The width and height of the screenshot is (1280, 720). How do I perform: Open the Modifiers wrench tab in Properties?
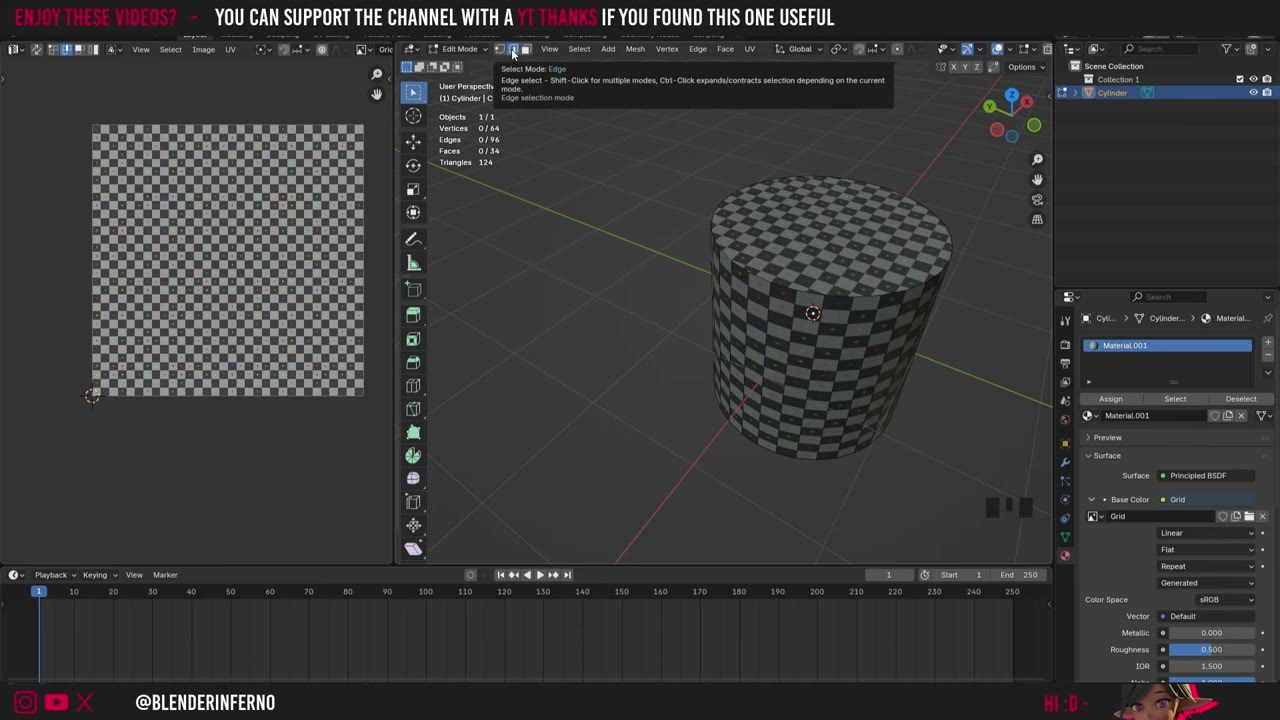[1065, 462]
